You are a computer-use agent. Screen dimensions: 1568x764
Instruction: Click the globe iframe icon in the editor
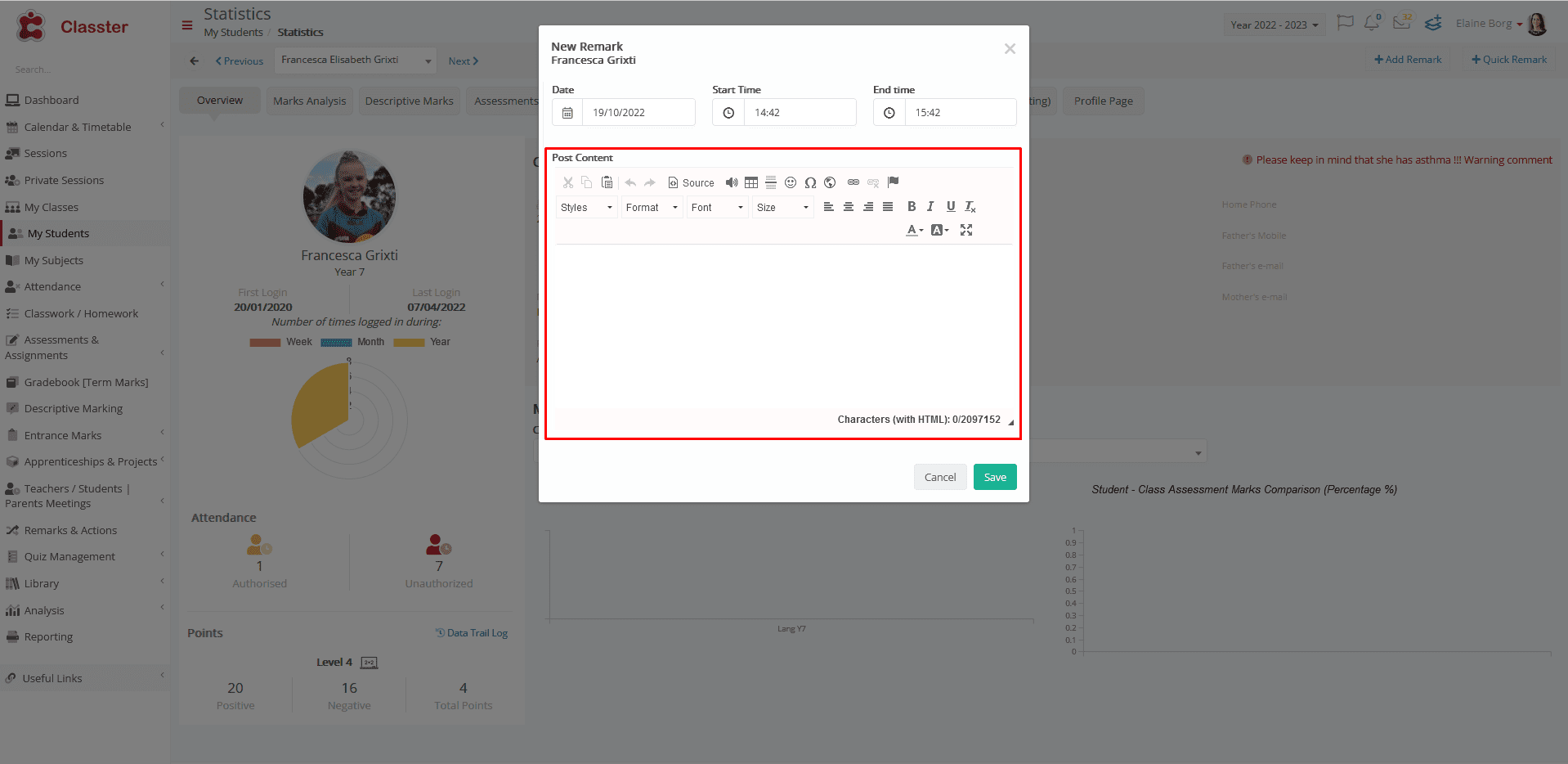click(830, 182)
